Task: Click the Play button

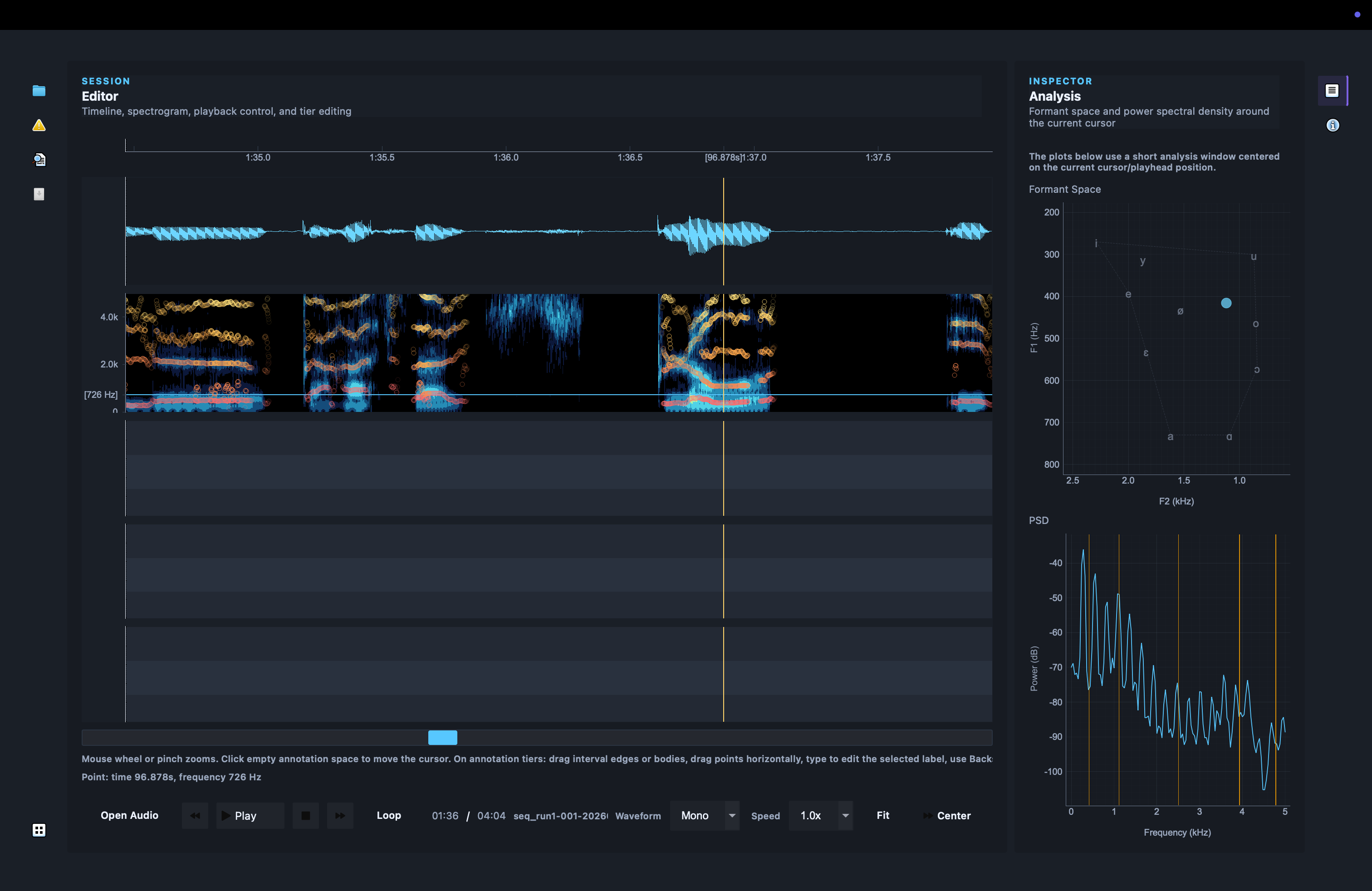Action: click(250, 816)
